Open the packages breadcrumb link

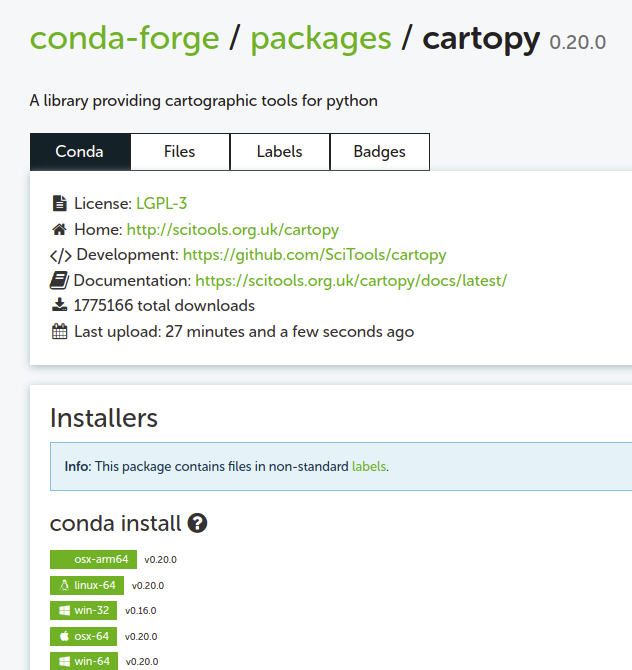click(x=321, y=40)
